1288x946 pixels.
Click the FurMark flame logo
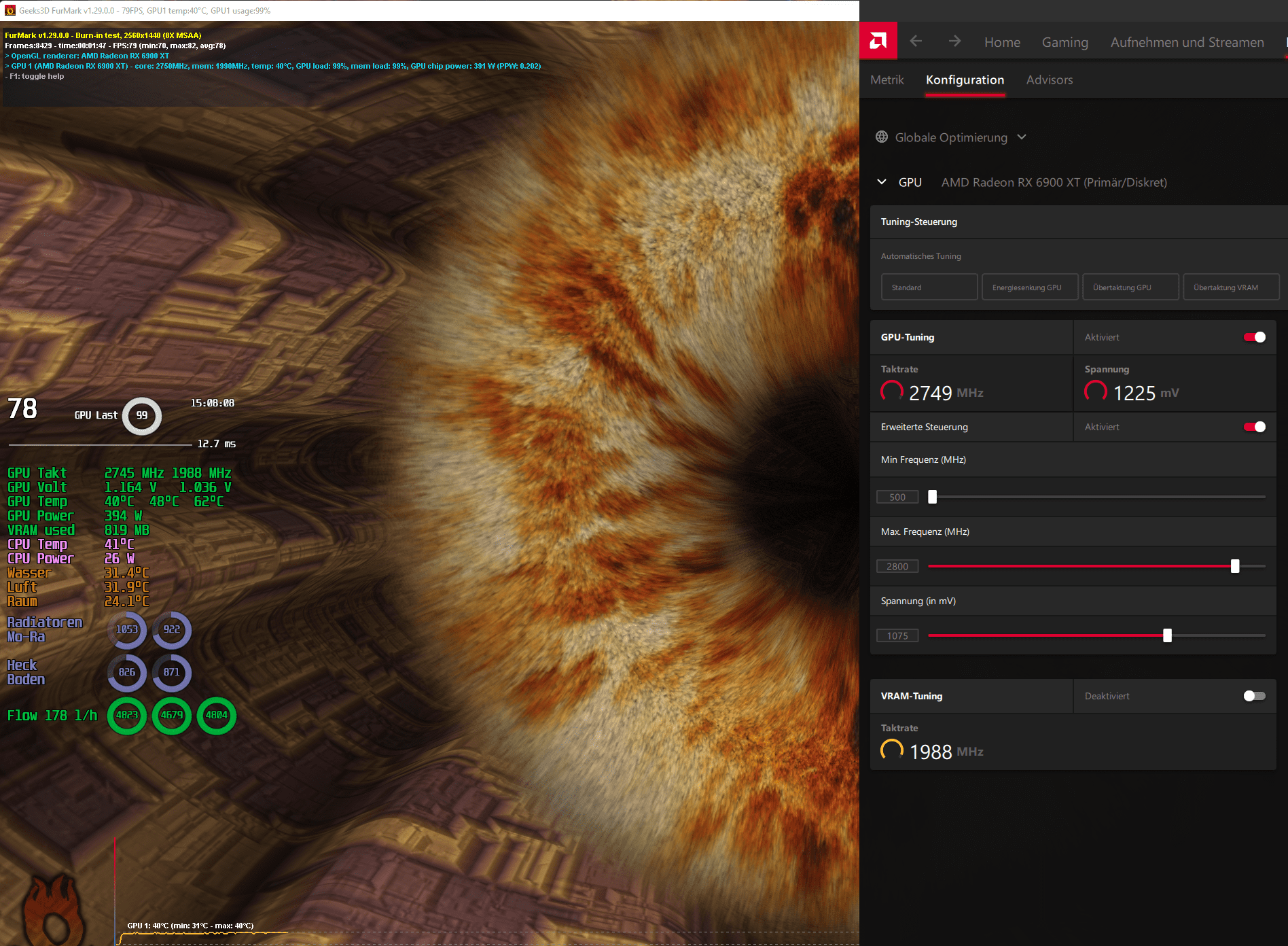pos(54,911)
